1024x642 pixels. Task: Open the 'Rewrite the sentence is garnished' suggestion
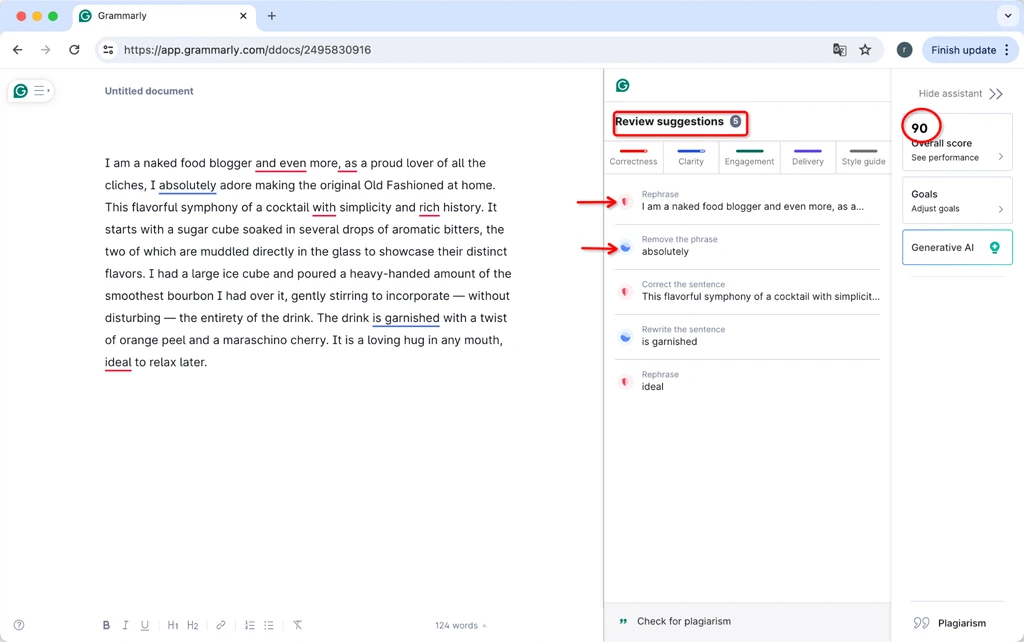click(x=748, y=336)
